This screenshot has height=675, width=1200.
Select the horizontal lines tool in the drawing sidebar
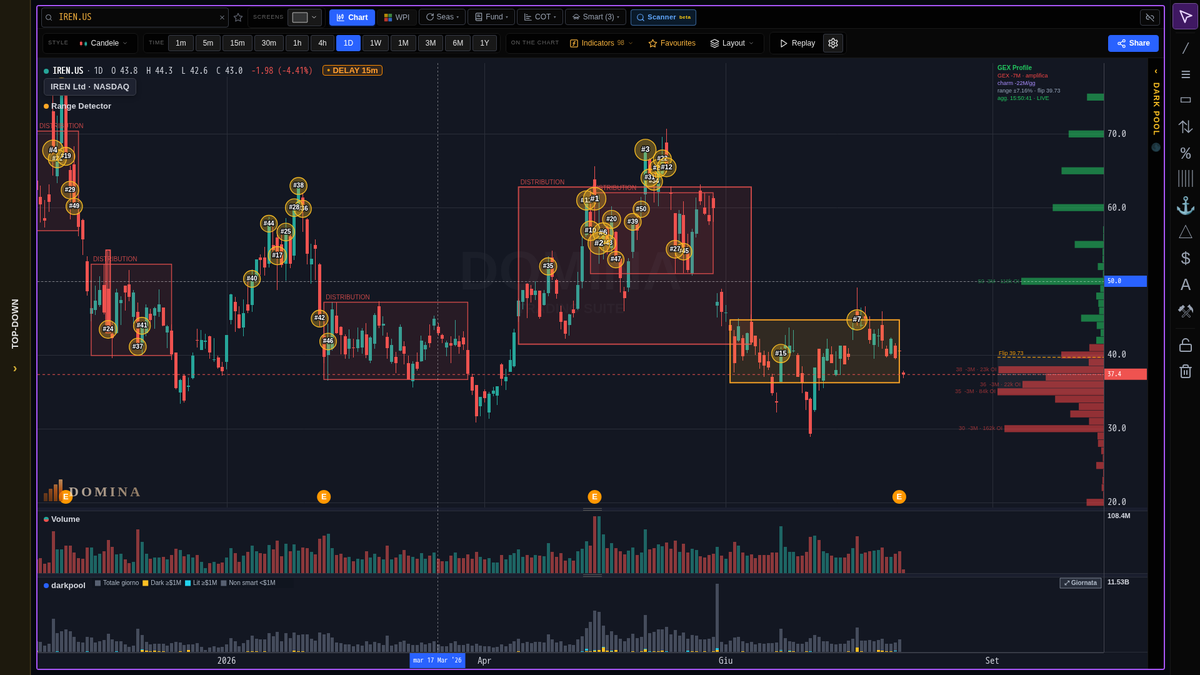1185,74
